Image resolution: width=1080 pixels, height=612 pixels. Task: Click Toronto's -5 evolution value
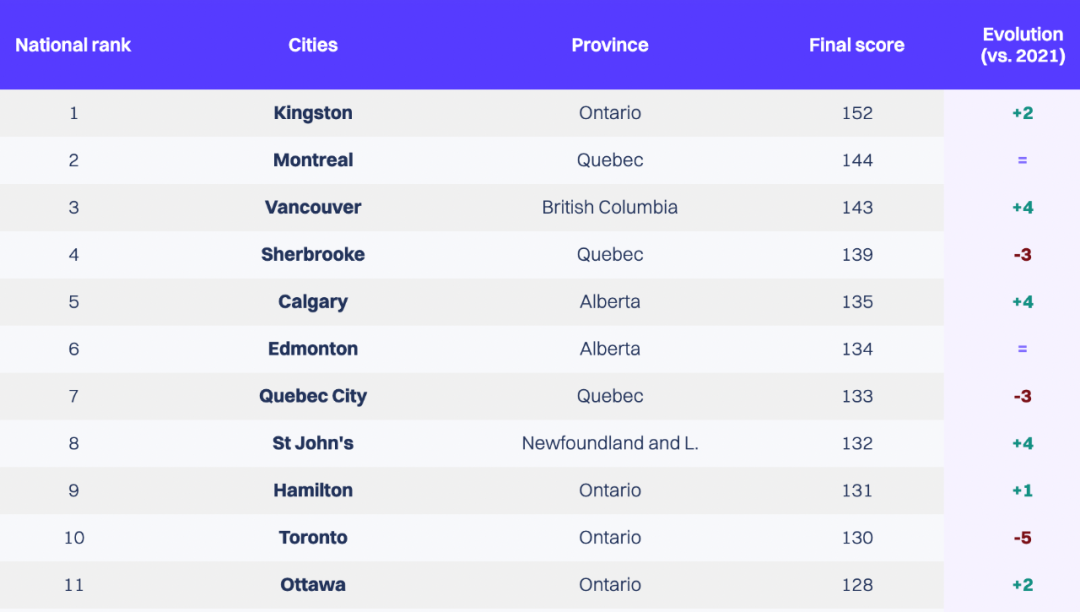1022,538
